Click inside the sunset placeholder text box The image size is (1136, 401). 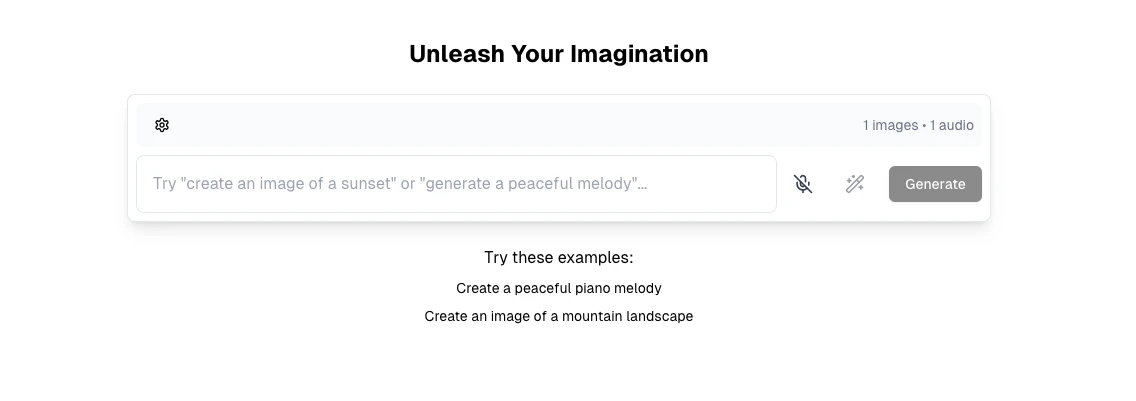456,184
